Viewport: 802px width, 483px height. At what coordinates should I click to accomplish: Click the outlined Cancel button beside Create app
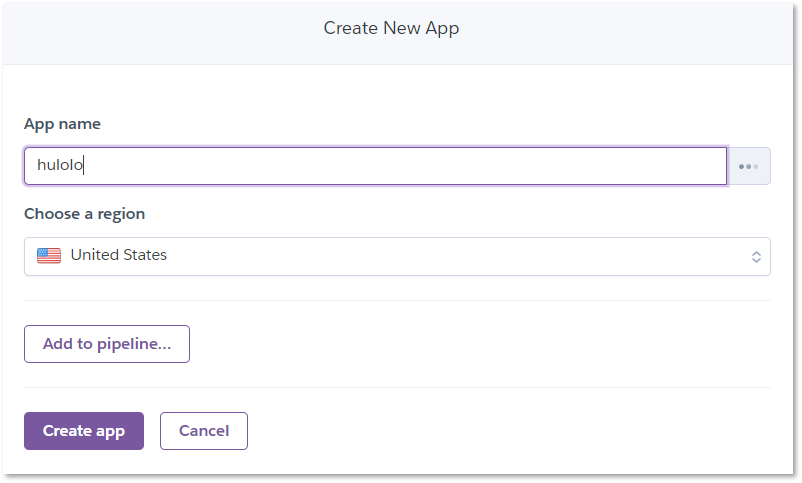(x=204, y=431)
